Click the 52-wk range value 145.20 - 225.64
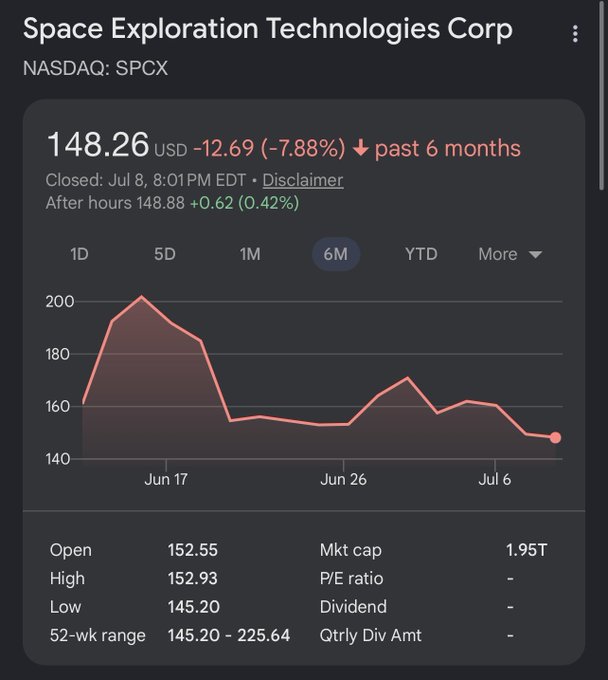Image resolution: width=608 pixels, height=680 pixels. coord(229,636)
